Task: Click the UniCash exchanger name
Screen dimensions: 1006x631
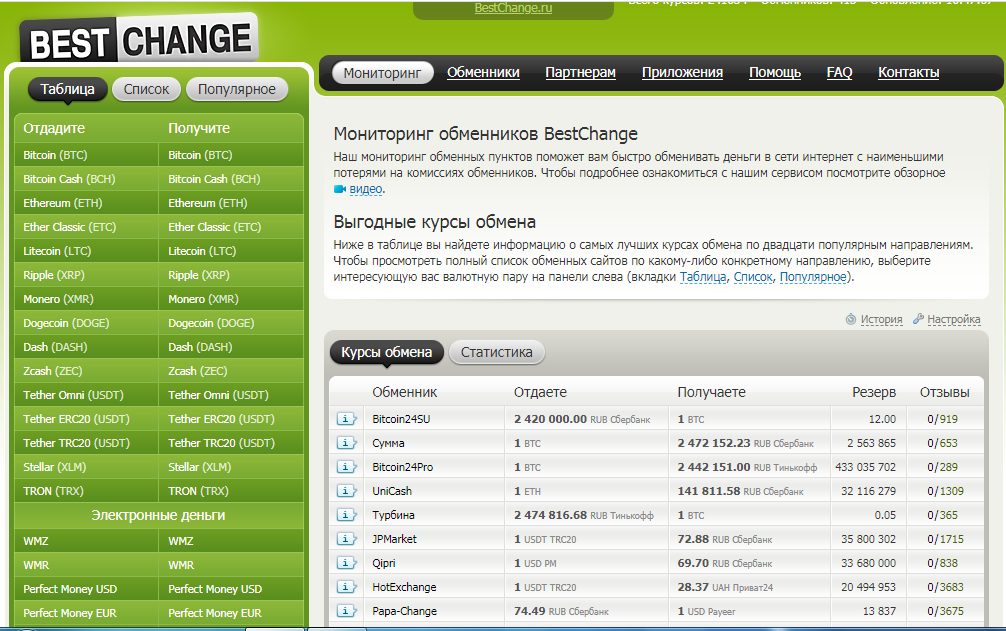Action: point(392,491)
